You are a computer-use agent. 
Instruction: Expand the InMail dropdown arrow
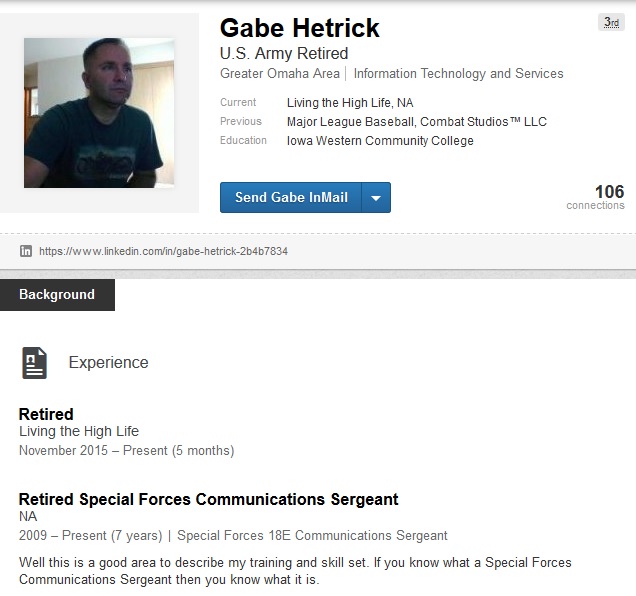coord(376,198)
